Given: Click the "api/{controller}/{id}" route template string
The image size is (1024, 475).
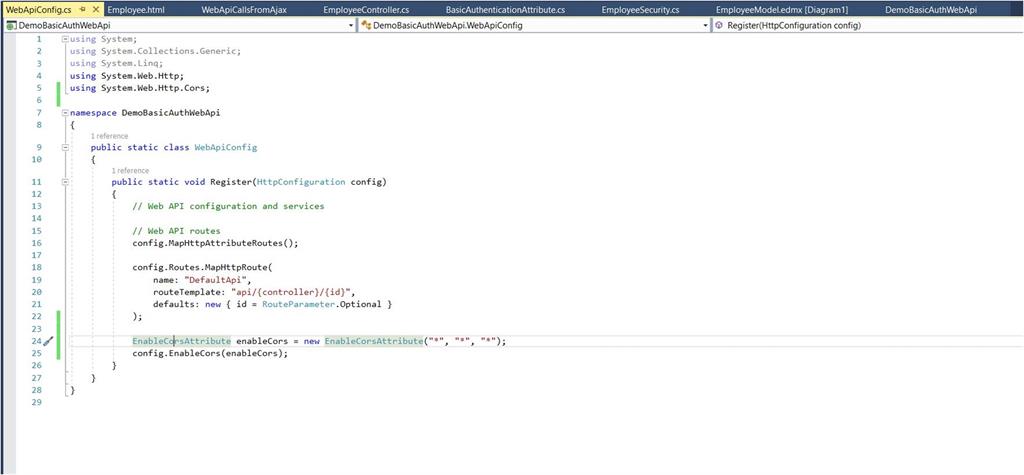Looking at the screenshot, I should pyautogui.click(x=291, y=291).
